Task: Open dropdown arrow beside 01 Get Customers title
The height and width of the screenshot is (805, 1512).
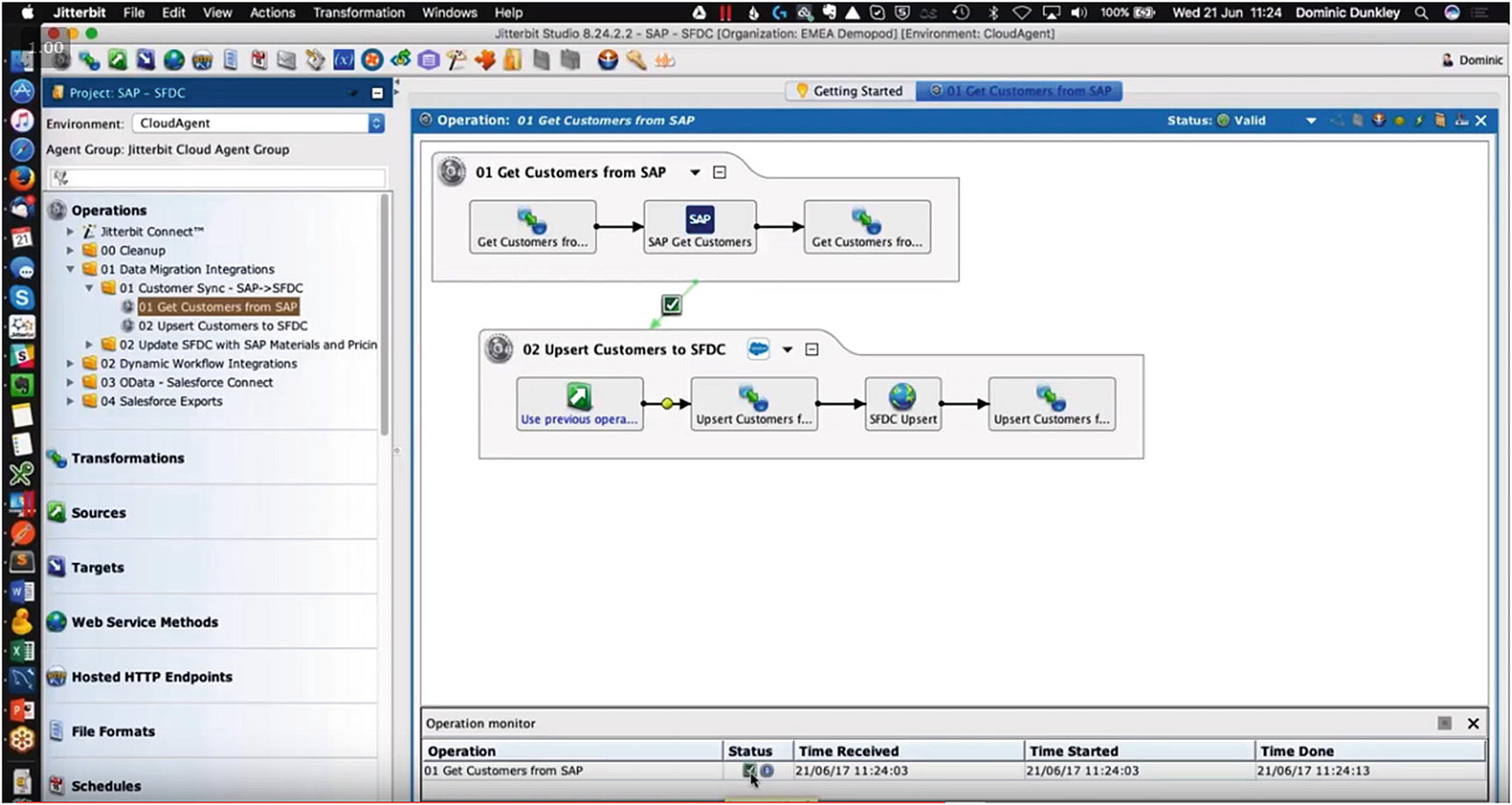Action: click(x=695, y=173)
